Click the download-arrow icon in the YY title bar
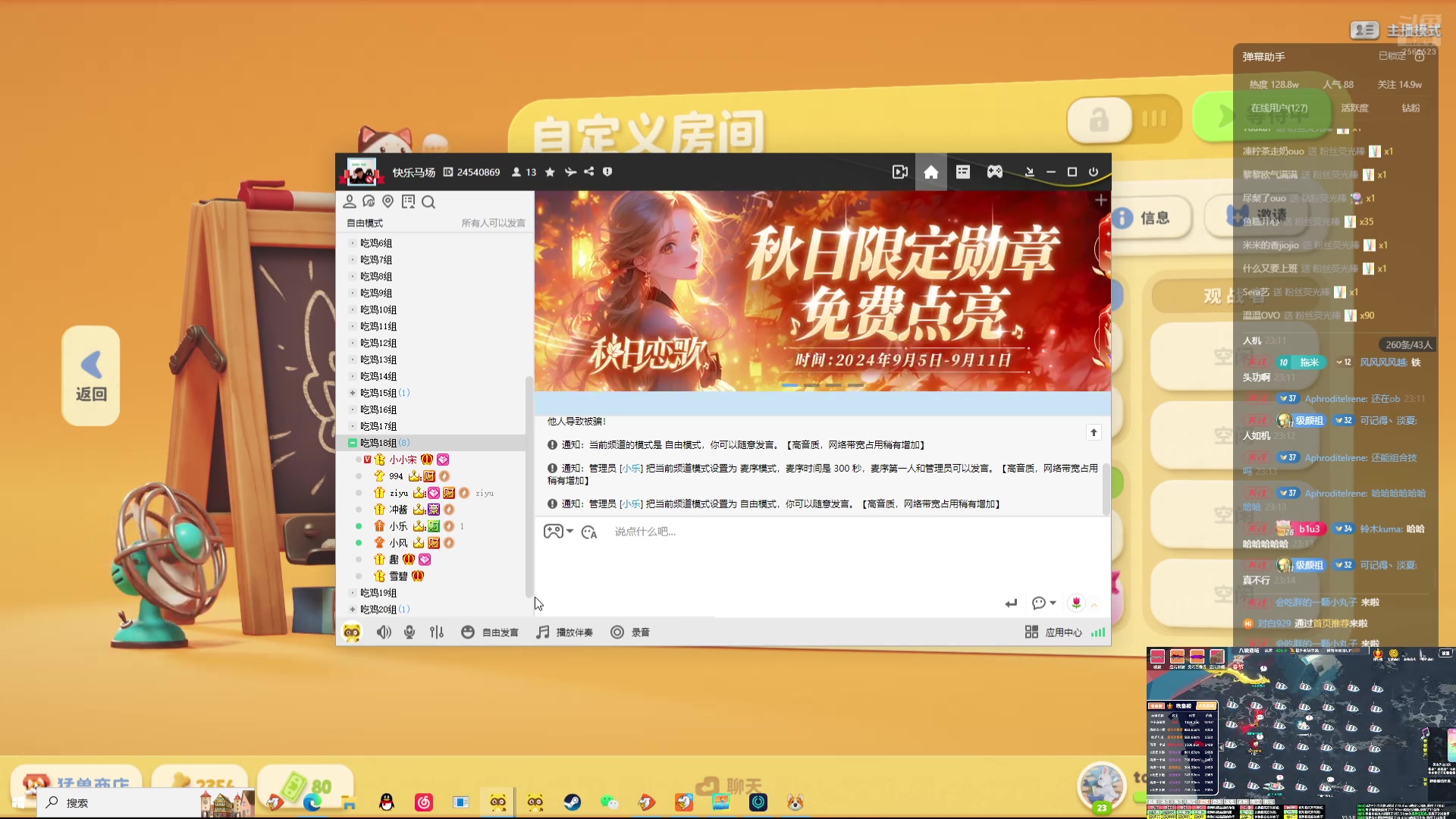The image size is (1456, 819). 1029,172
